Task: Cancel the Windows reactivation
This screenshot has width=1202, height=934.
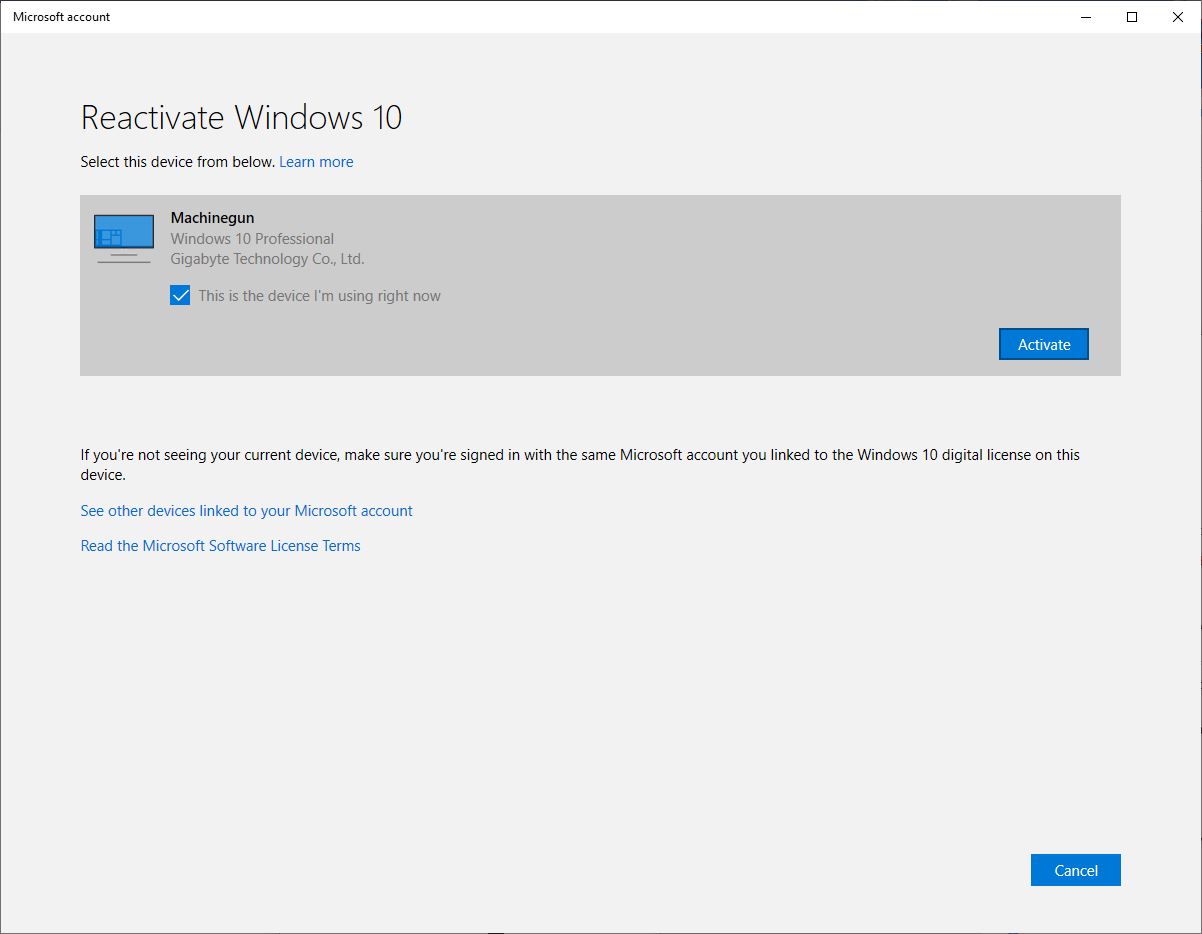Action: pyautogui.click(x=1075, y=870)
